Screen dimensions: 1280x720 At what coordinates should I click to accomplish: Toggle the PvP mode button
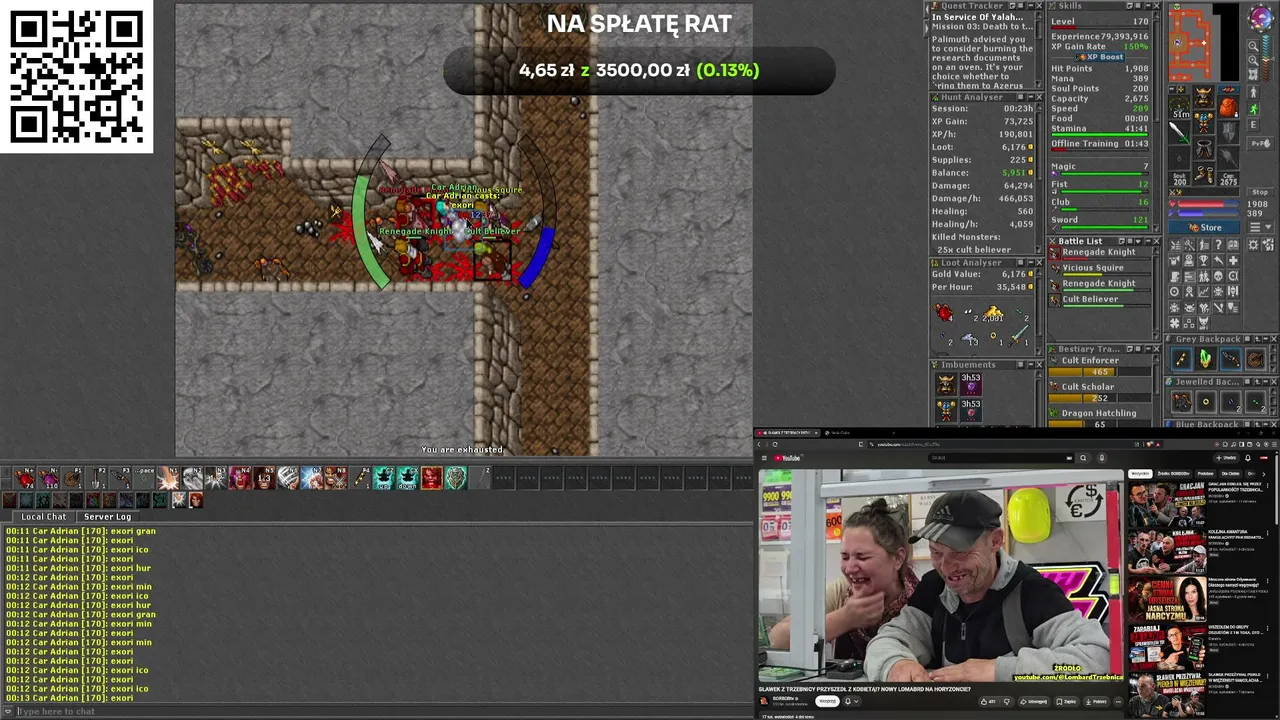click(x=1260, y=144)
